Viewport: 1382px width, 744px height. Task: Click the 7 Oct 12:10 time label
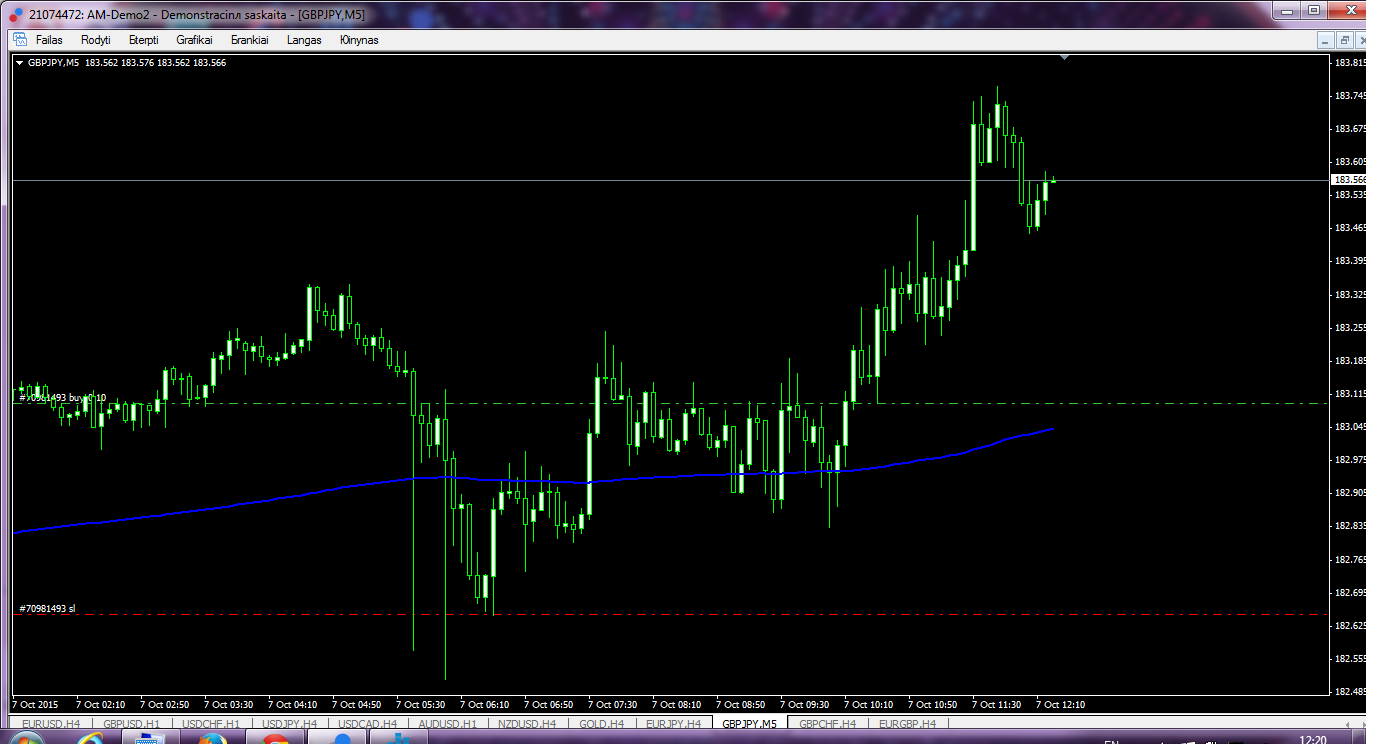click(x=1060, y=705)
